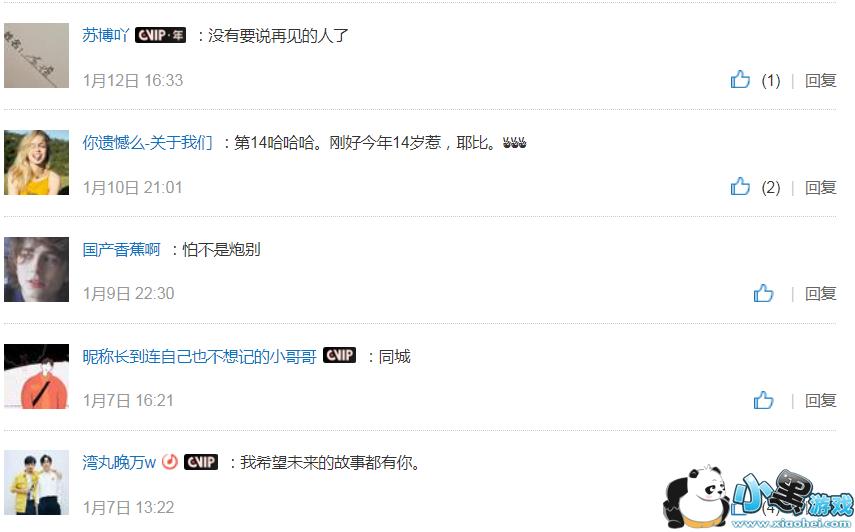
Task: Reply to the comment from 1月12日 16:33
Action: (821, 80)
